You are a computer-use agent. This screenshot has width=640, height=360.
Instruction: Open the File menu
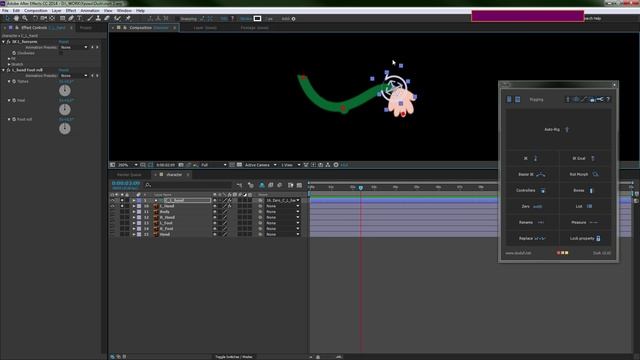point(5,11)
